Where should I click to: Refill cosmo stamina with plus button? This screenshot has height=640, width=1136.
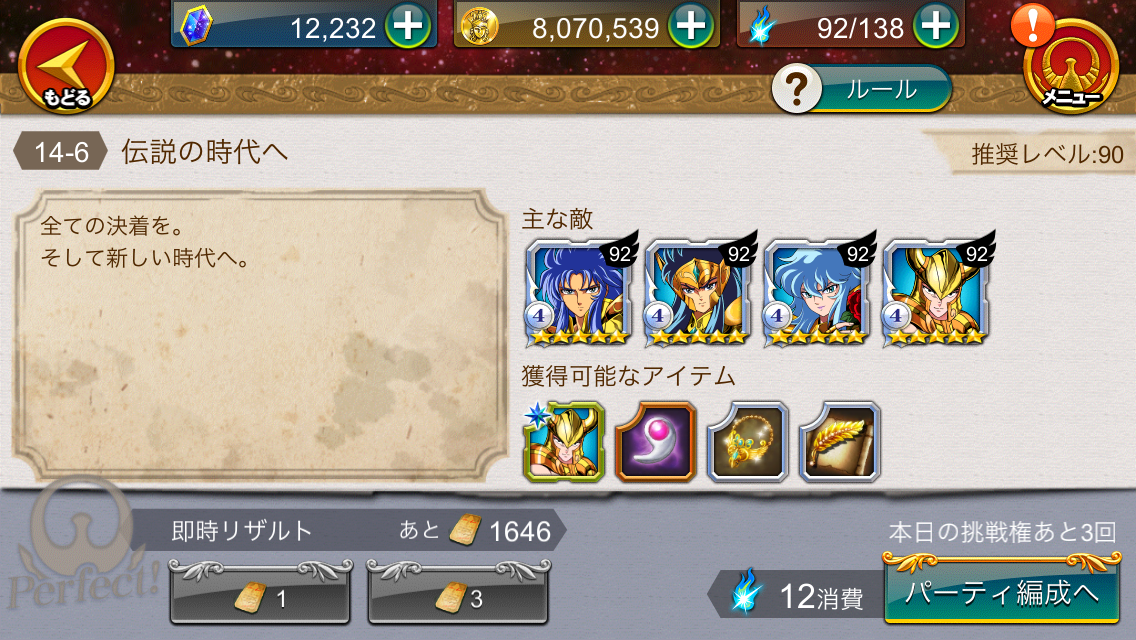[x=936, y=25]
